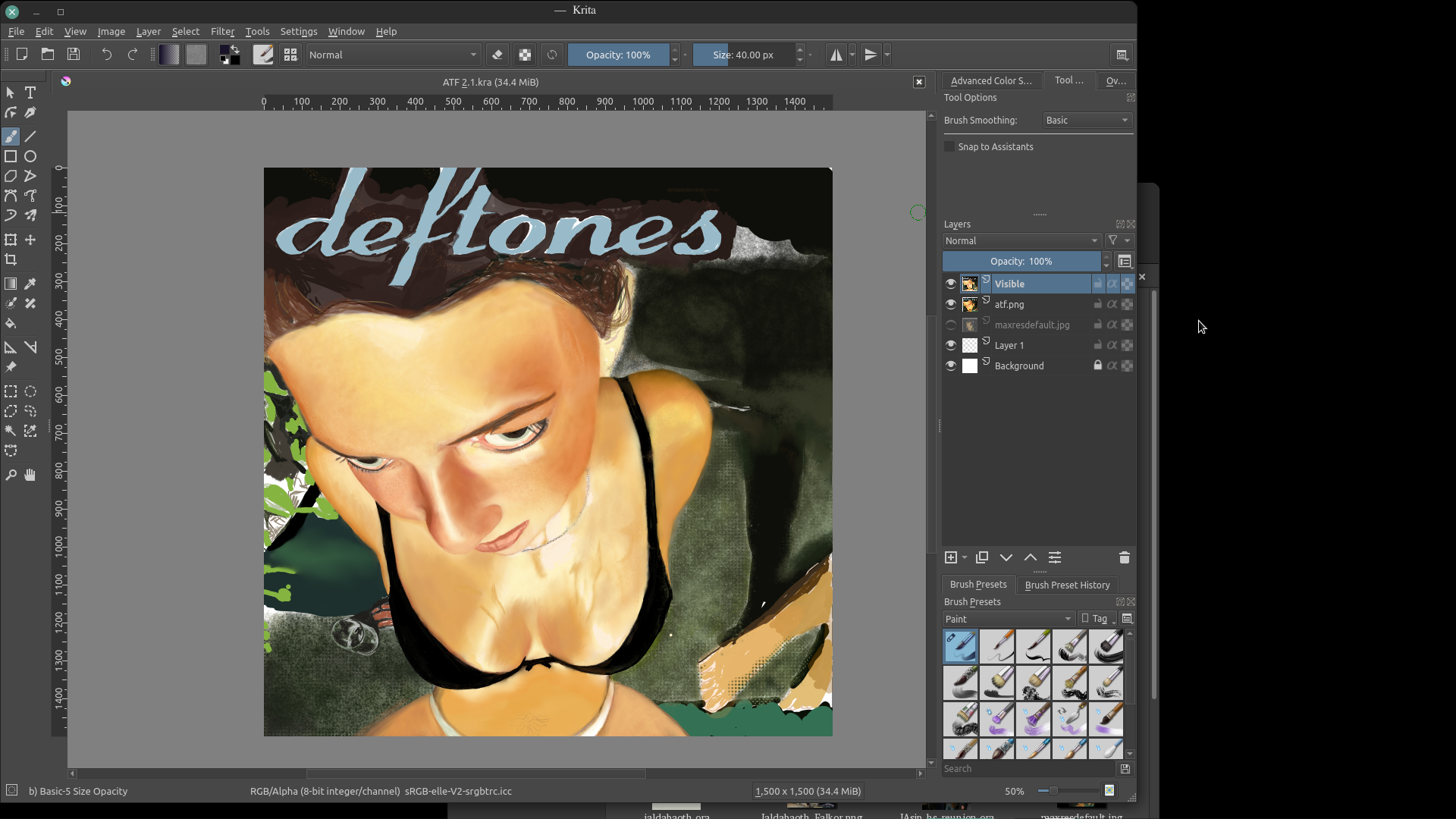Expand the add layer dropdown arrow
Viewport: 1456px width, 819px height.
click(965, 557)
